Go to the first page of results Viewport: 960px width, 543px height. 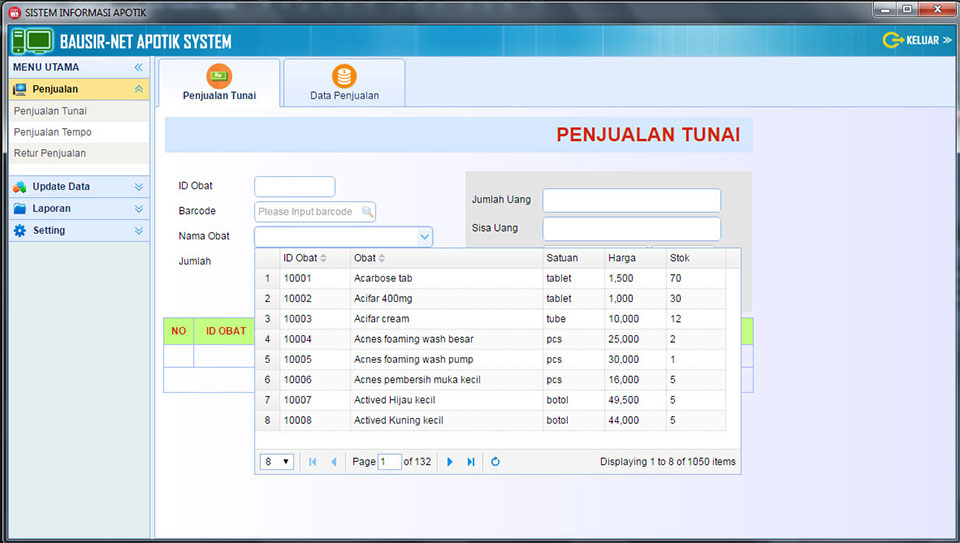tap(313, 462)
